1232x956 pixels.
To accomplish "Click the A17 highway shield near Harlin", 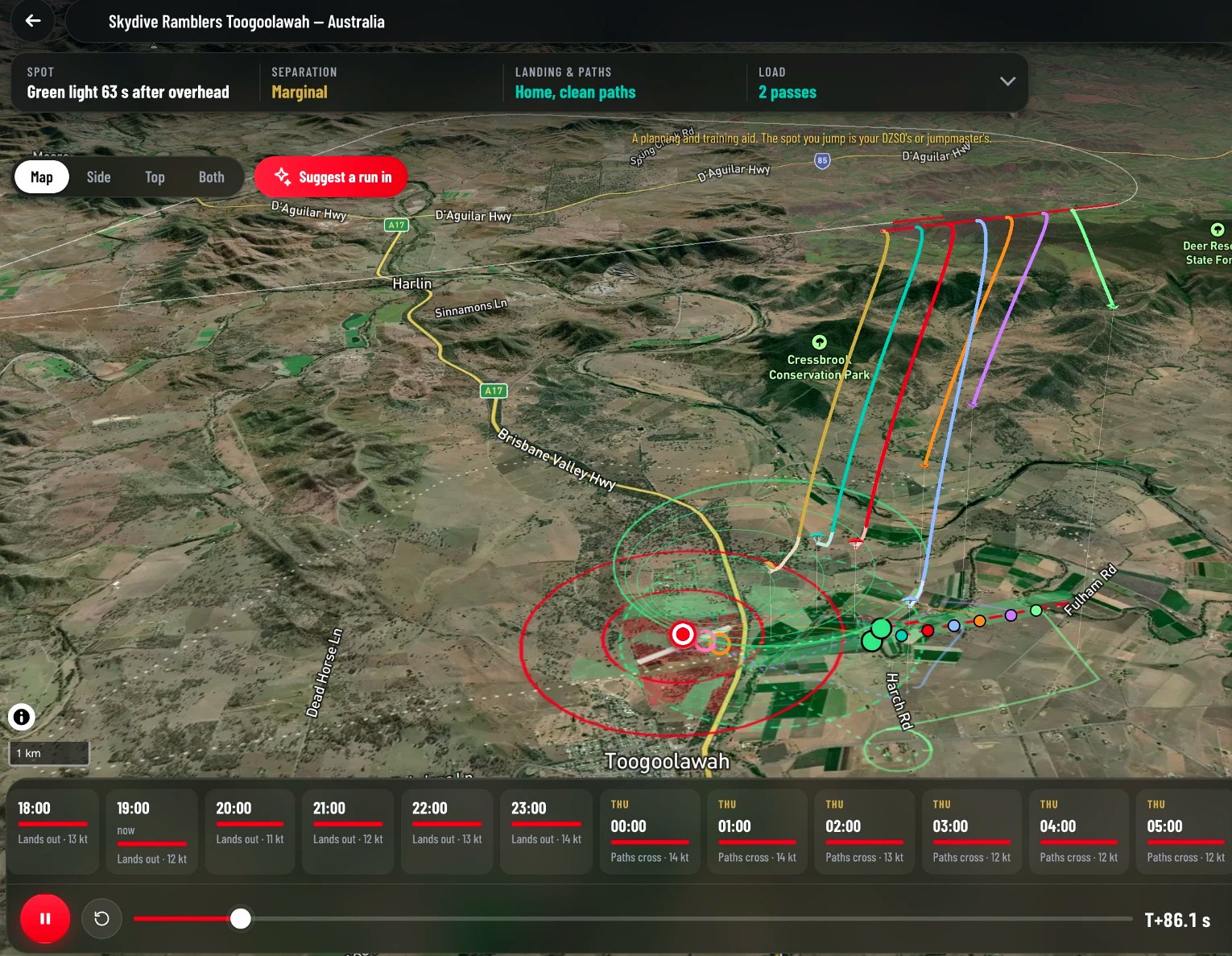I will [x=396, y=225].
